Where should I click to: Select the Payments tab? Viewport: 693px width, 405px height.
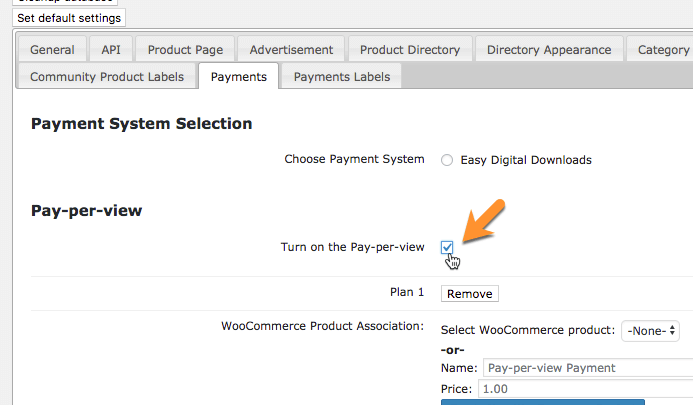click(238, 77)
